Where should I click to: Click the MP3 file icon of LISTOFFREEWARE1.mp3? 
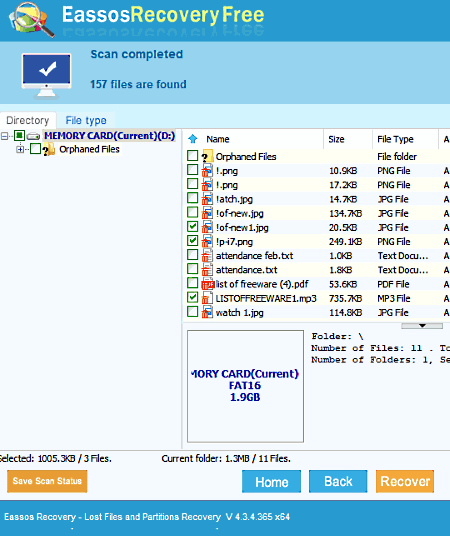pyautogui.click(x=207, y=298)
